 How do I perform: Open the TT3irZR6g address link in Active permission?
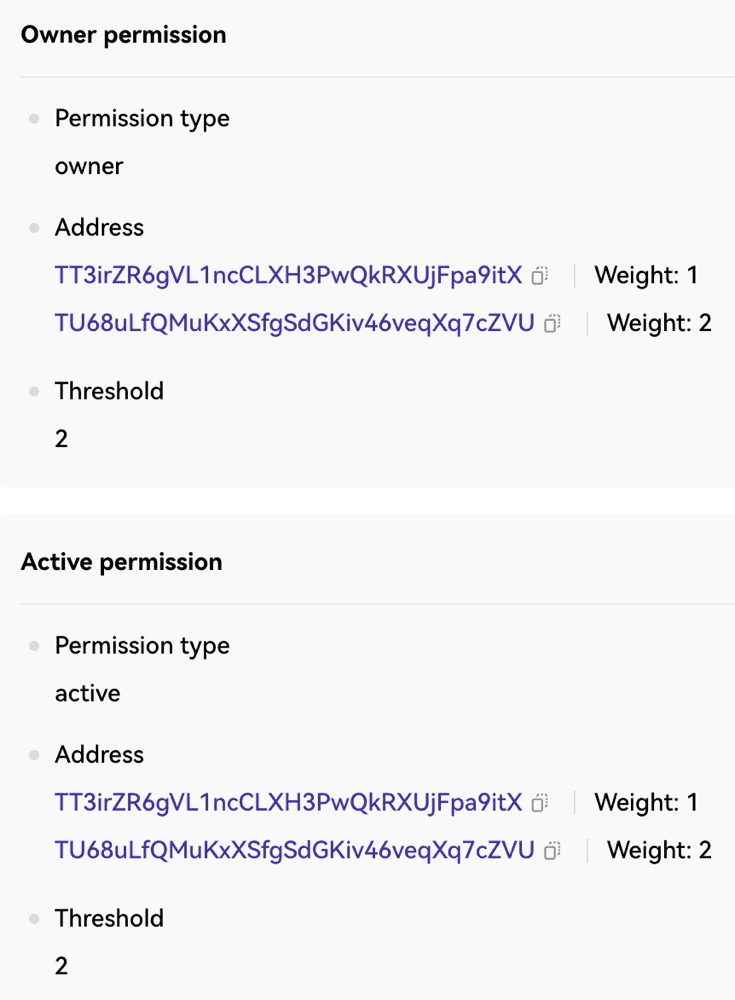288,802
